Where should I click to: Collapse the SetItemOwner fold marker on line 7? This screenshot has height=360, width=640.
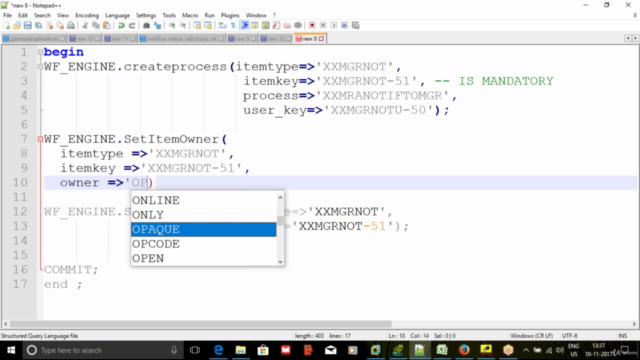point(40,139)
